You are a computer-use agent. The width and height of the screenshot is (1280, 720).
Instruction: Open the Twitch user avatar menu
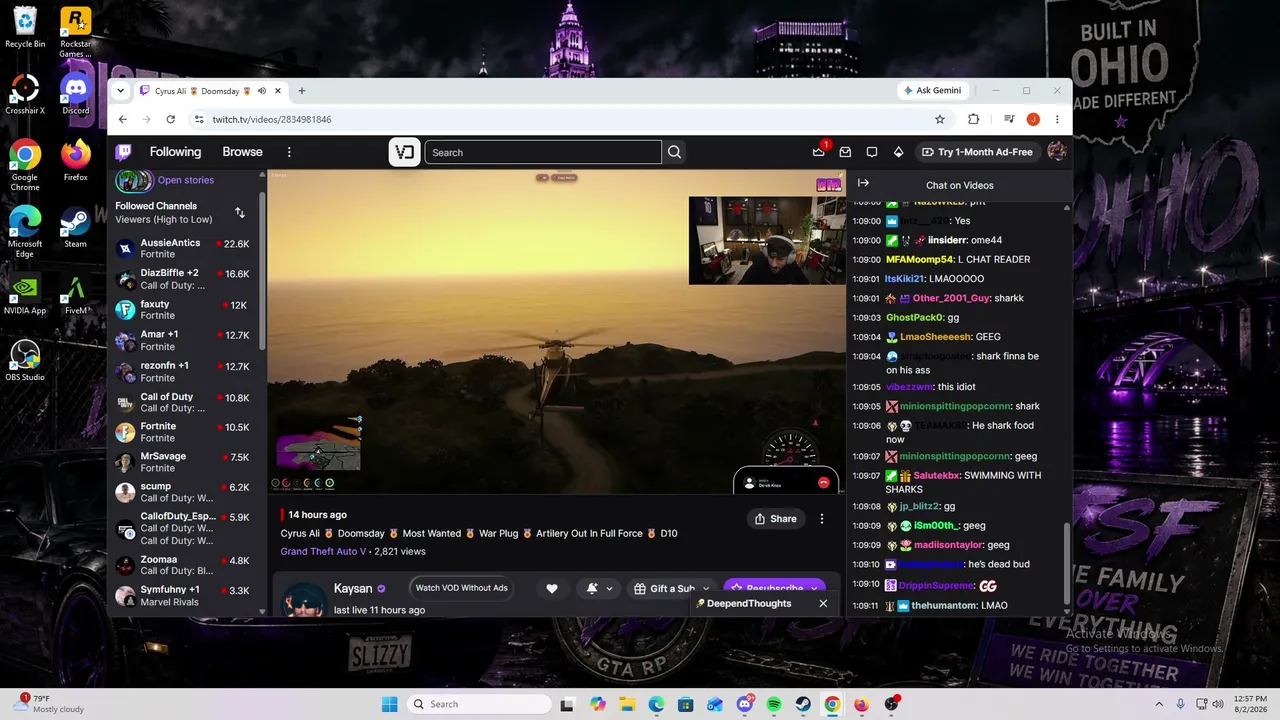pos(1056,152)
